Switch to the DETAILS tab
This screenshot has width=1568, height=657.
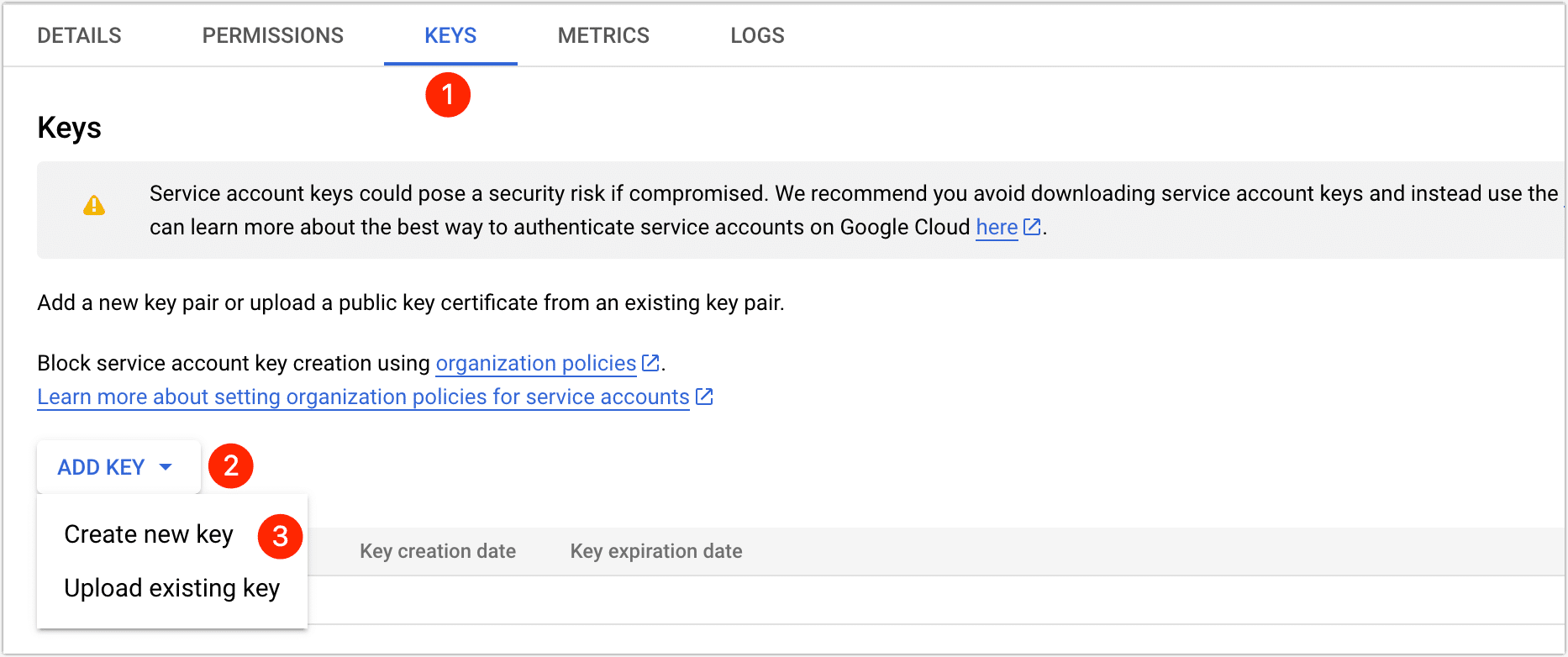(80, 35)
